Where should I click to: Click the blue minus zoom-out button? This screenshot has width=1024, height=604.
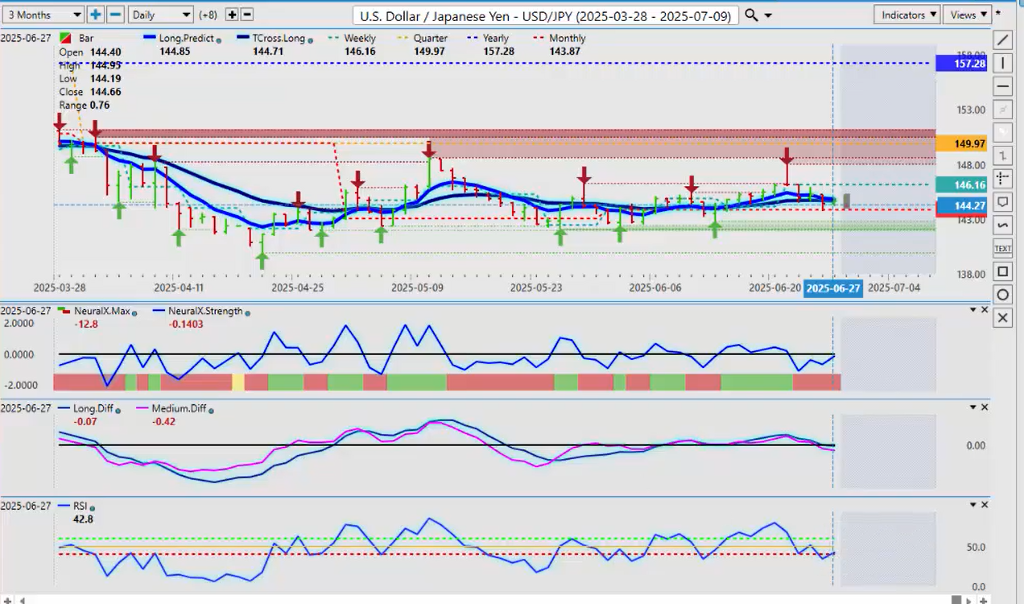click(115, 15)
